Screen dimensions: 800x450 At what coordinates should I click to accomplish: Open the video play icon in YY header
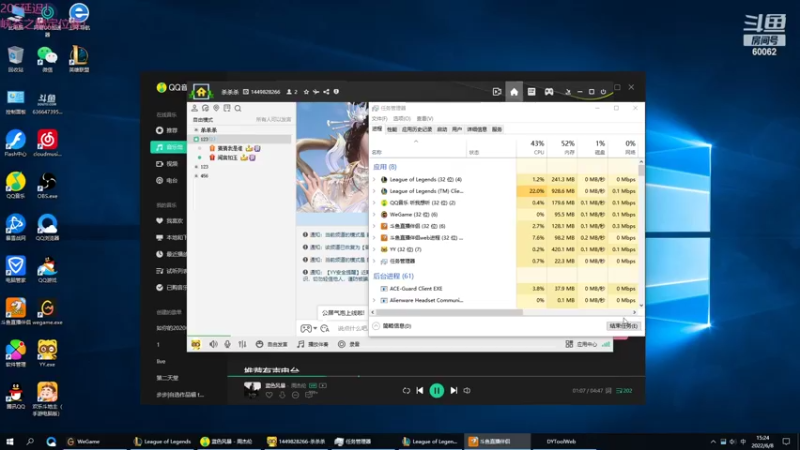(x=497, y=92)
